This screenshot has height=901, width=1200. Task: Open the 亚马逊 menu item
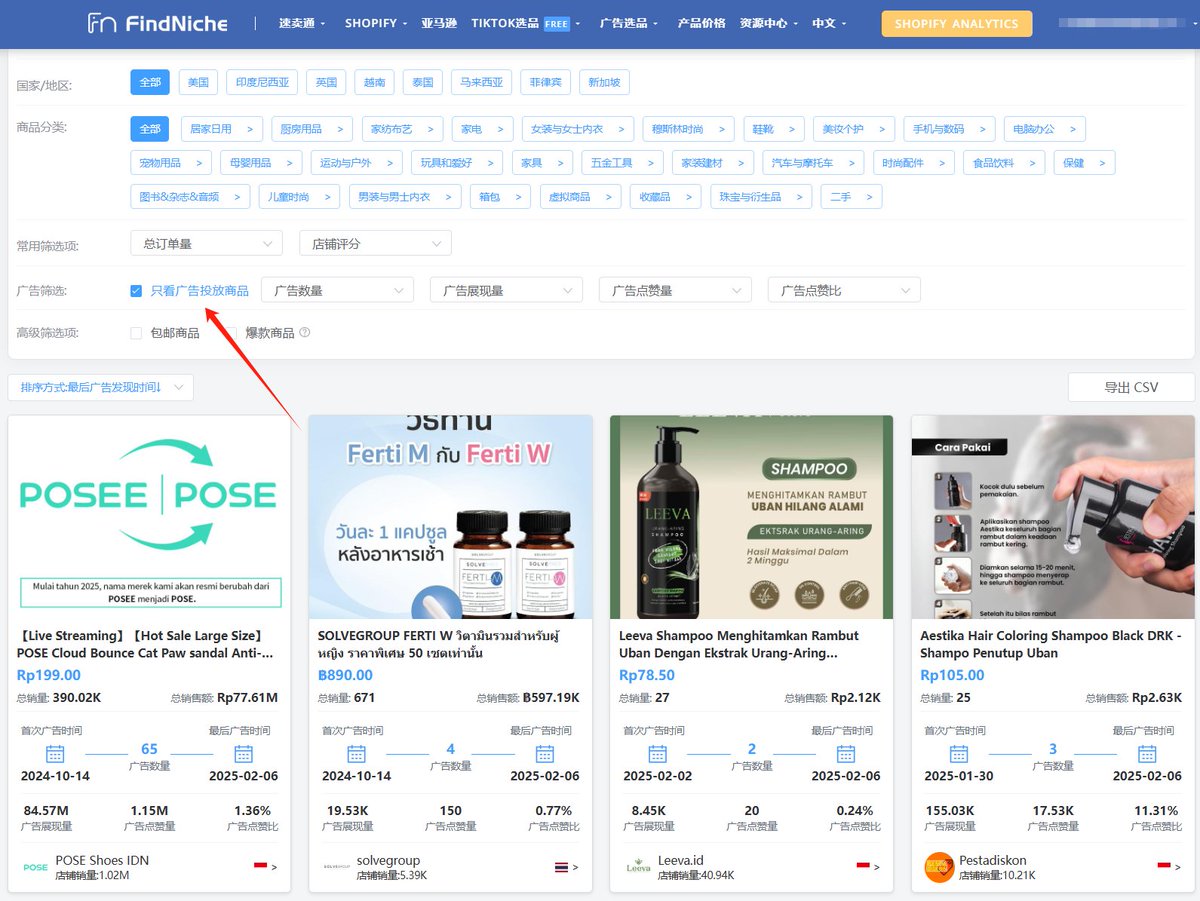438,23
